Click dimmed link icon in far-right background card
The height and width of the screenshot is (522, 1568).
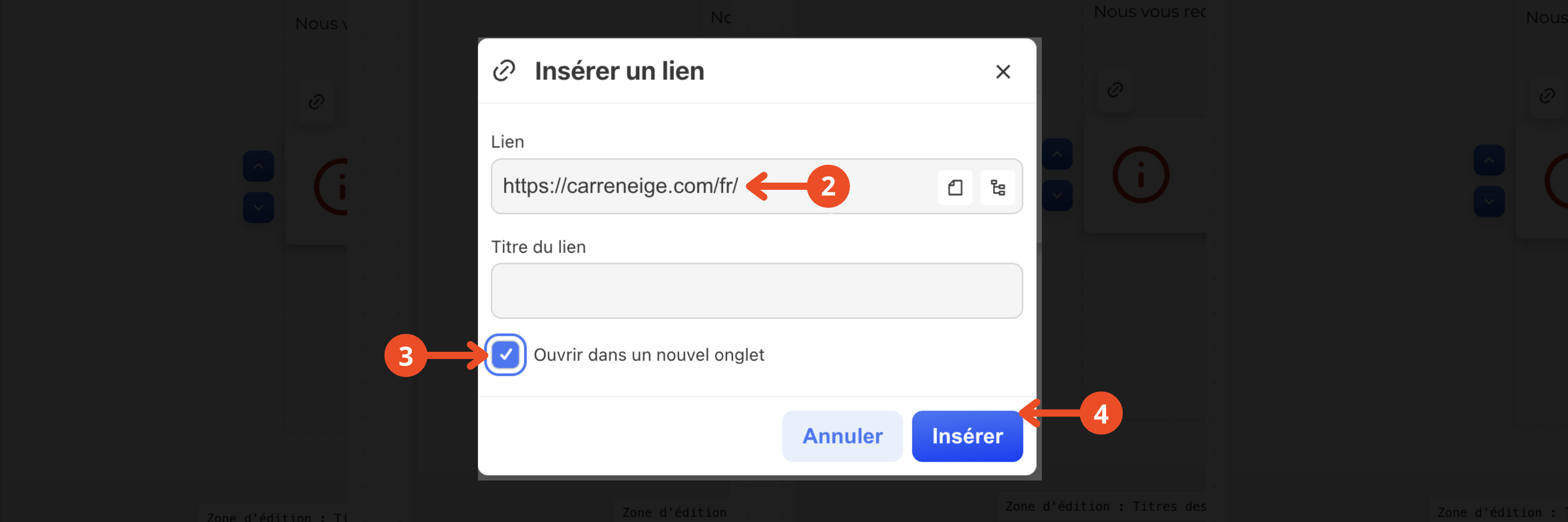1547,95
